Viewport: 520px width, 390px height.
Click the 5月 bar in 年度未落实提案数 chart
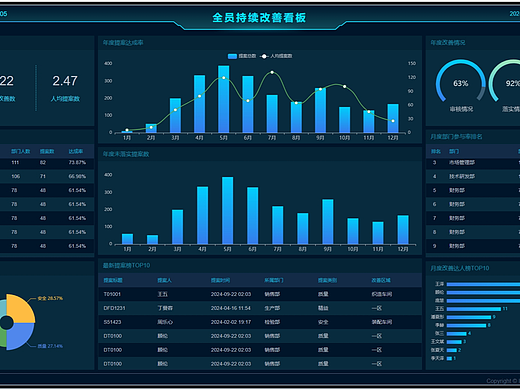(227, 210)
